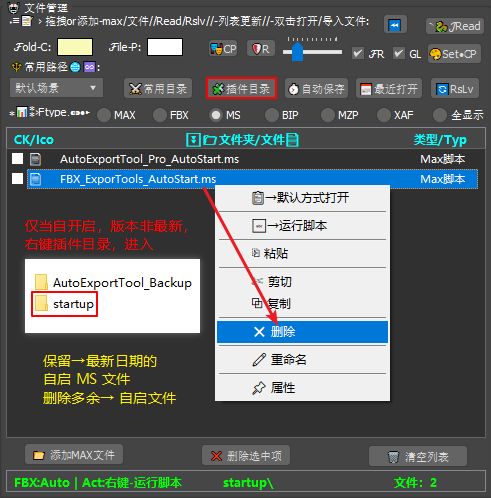Select the MS file type radio
This screenshot has width=491, height=498.
(x=216, y=115)
